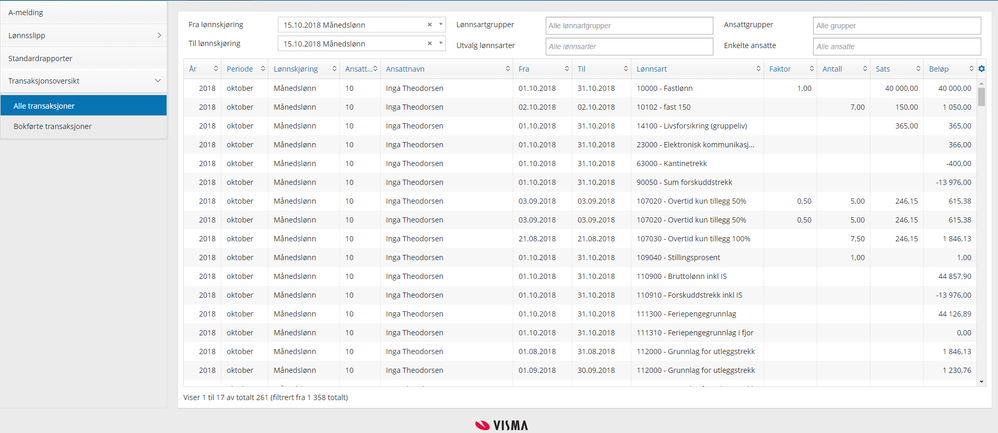The width and height of the screenshot is (998, 433).
Task: Select row 23000 - Elektronisk kommunikasj...
Action: point(580,145)
